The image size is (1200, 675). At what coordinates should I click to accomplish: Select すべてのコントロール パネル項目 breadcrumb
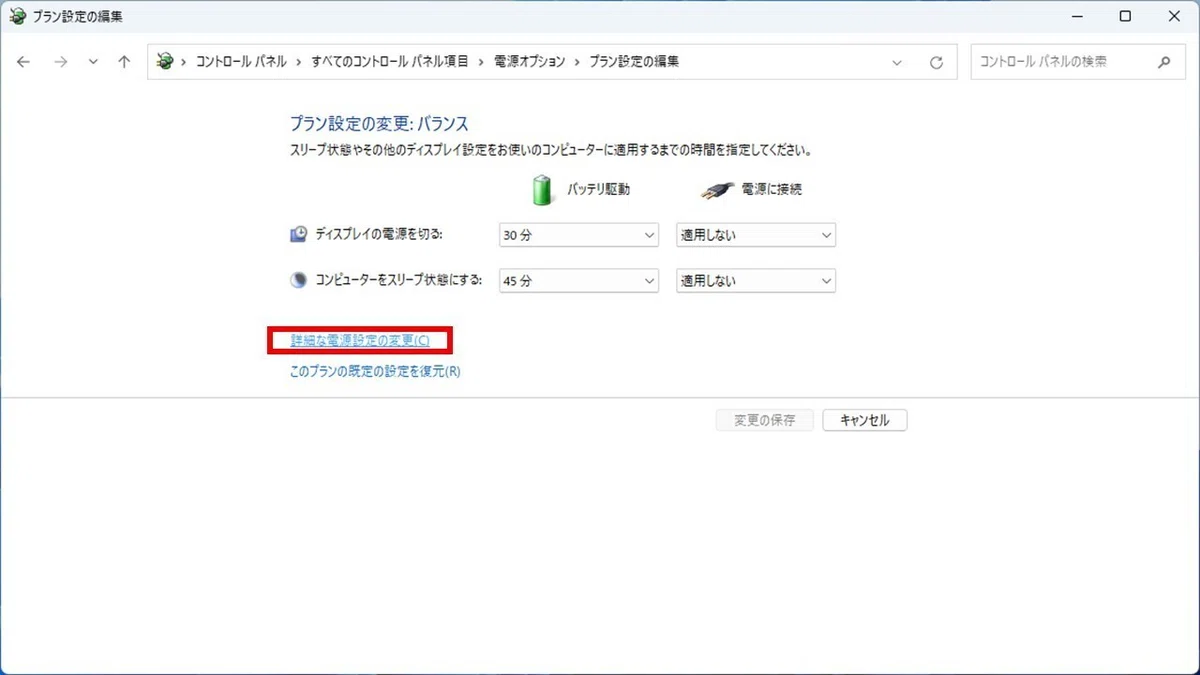coord(390,62)
